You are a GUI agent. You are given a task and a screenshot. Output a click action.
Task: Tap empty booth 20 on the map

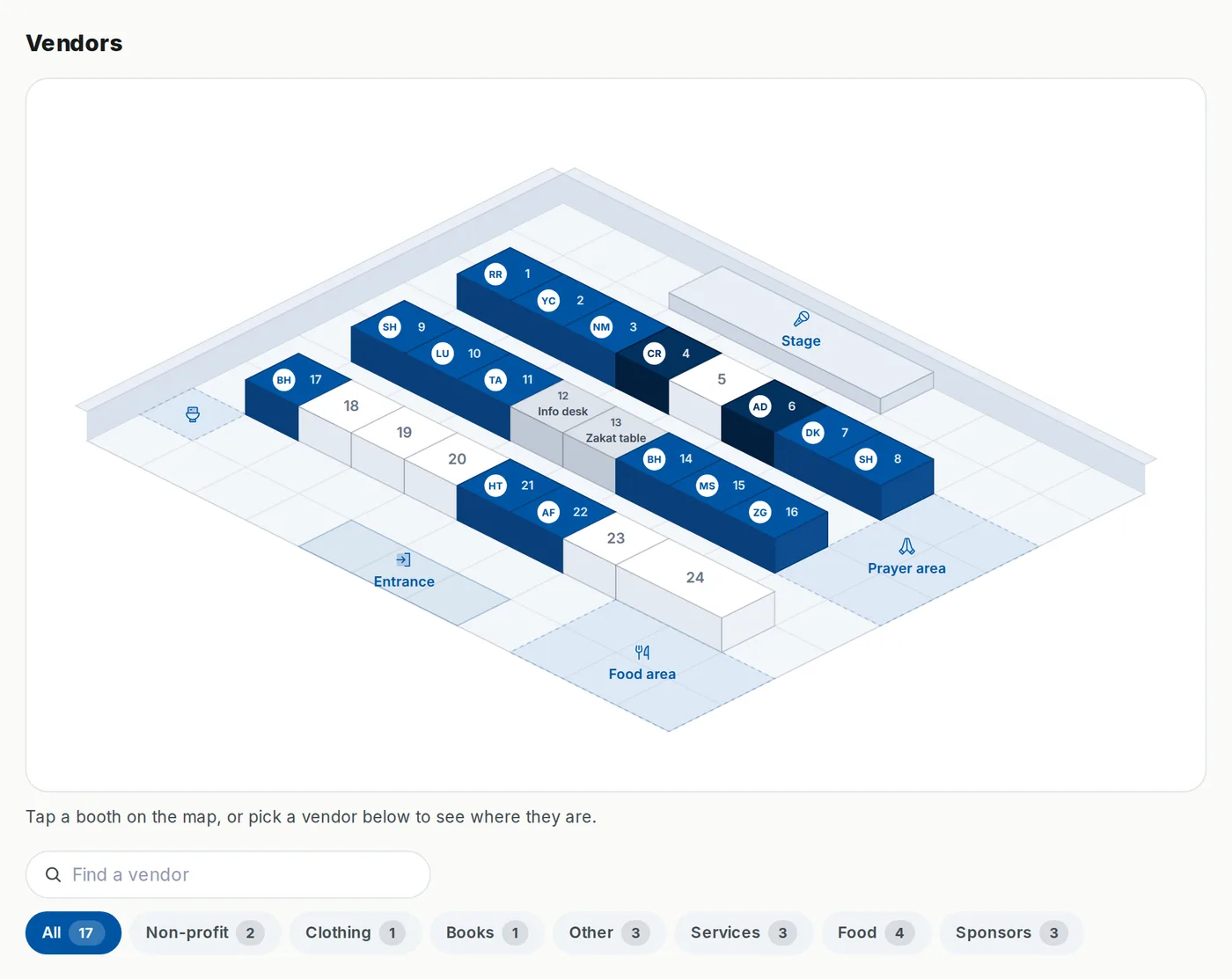(457, 459)
